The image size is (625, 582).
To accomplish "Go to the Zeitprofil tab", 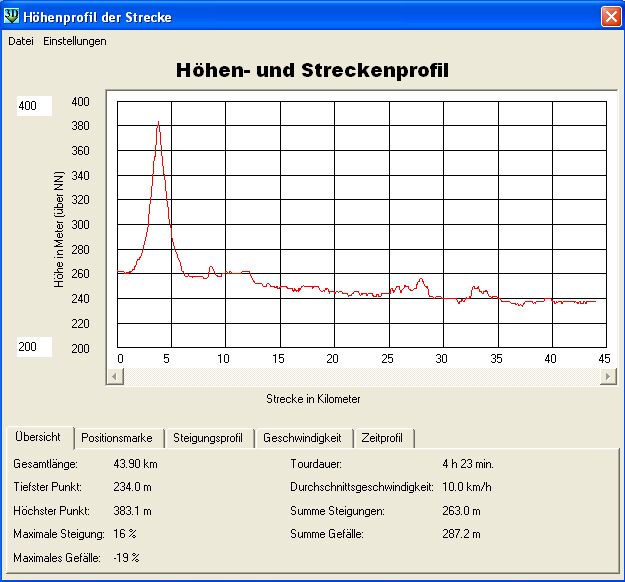I will pos(384,438).
